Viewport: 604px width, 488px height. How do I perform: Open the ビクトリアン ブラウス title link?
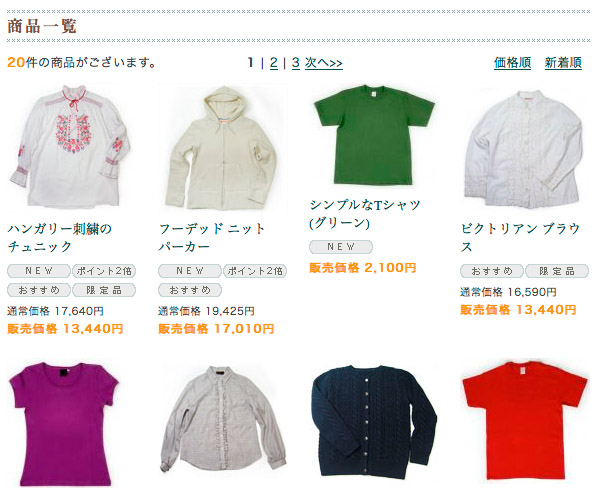521,238
